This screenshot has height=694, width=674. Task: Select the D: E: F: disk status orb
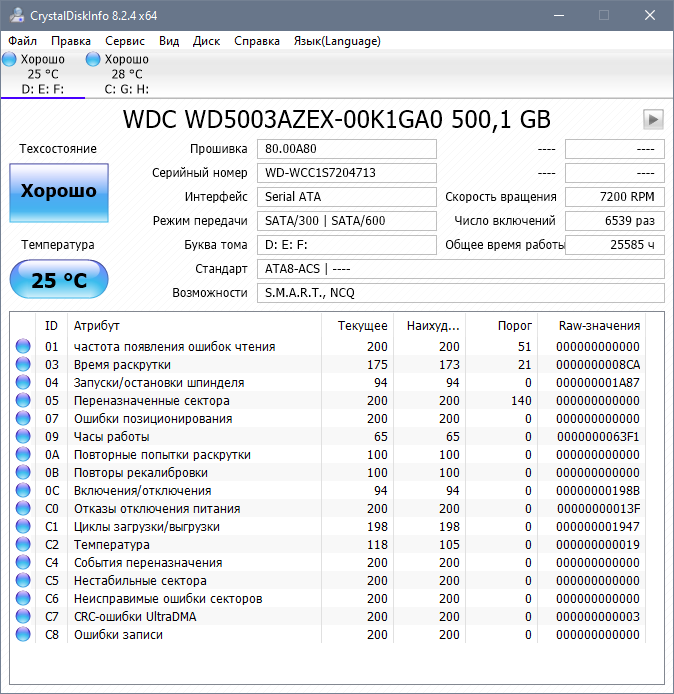point(9,60)
